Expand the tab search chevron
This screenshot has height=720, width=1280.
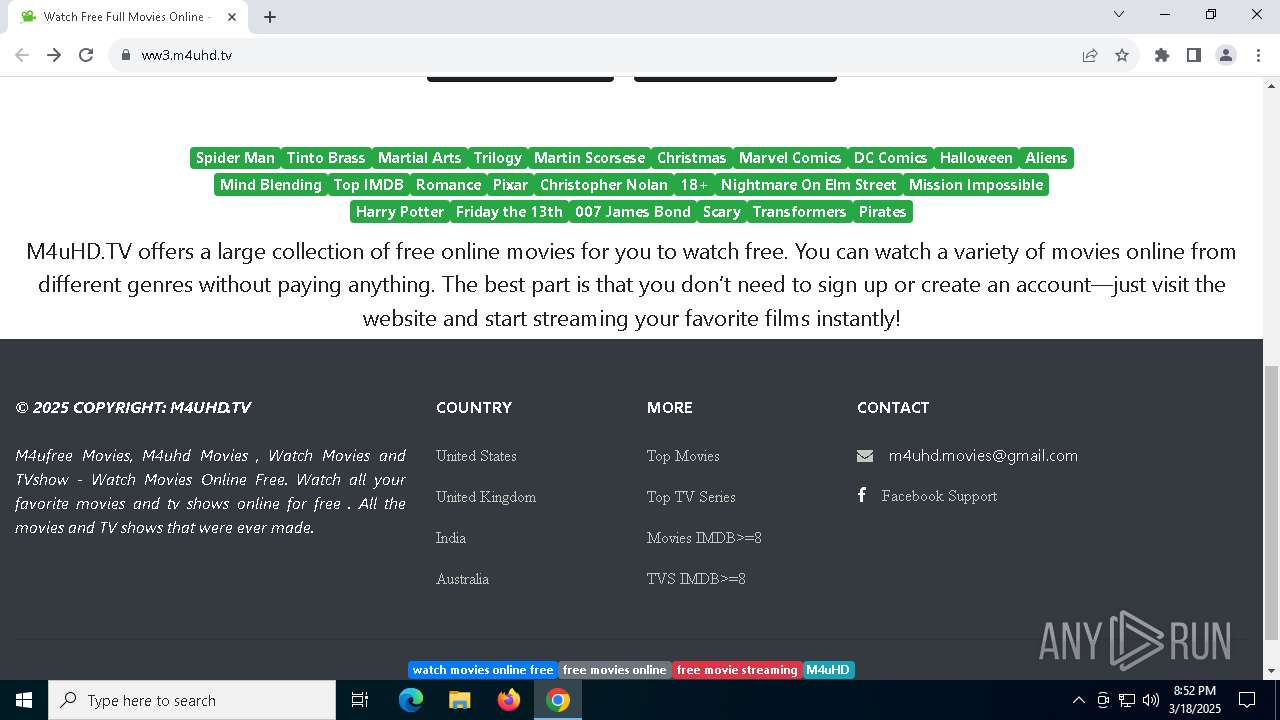1119,14
